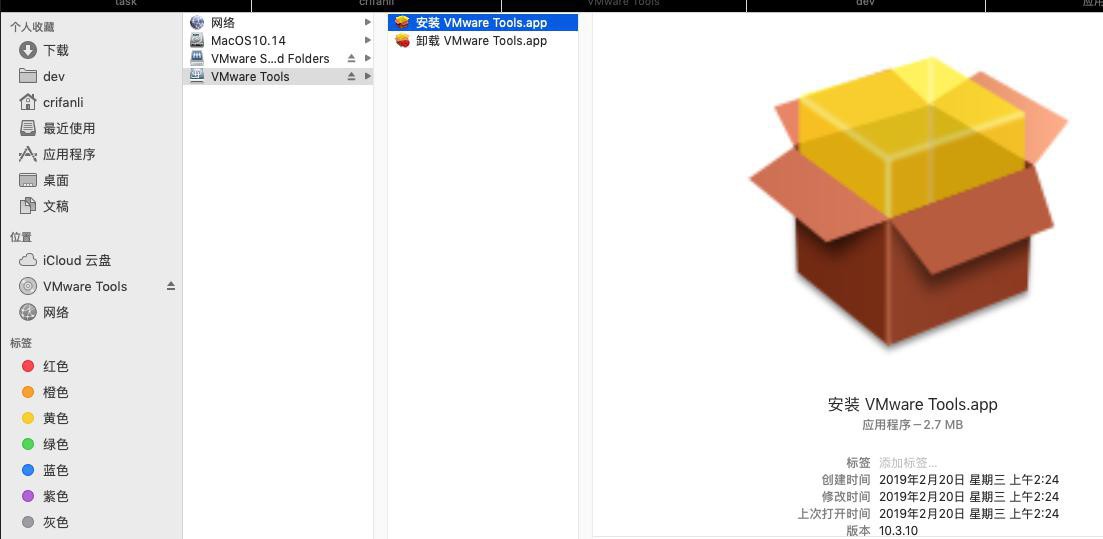Select 安装 VMware Tools.app file name
1103x539 pixels.
click(481, 23)
